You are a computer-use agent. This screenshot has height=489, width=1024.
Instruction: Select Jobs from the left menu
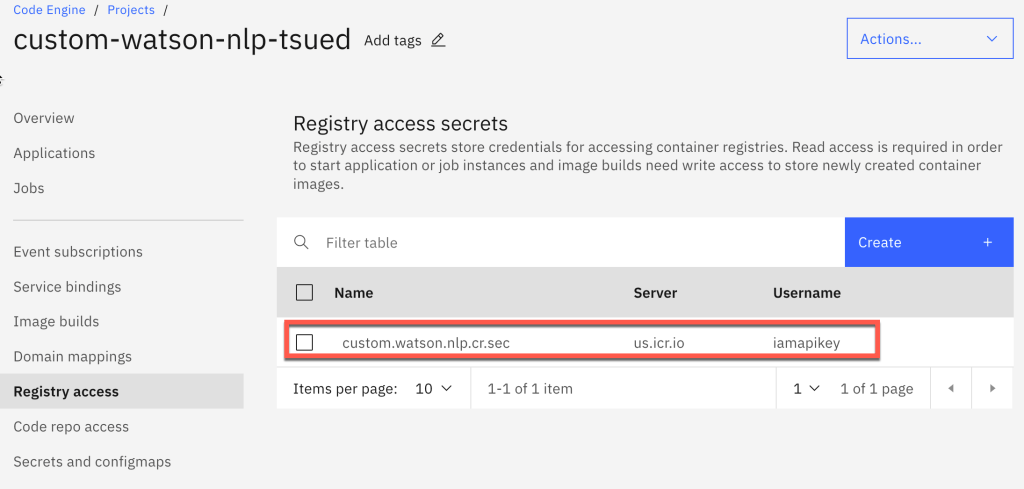click(x=29, y=188)
